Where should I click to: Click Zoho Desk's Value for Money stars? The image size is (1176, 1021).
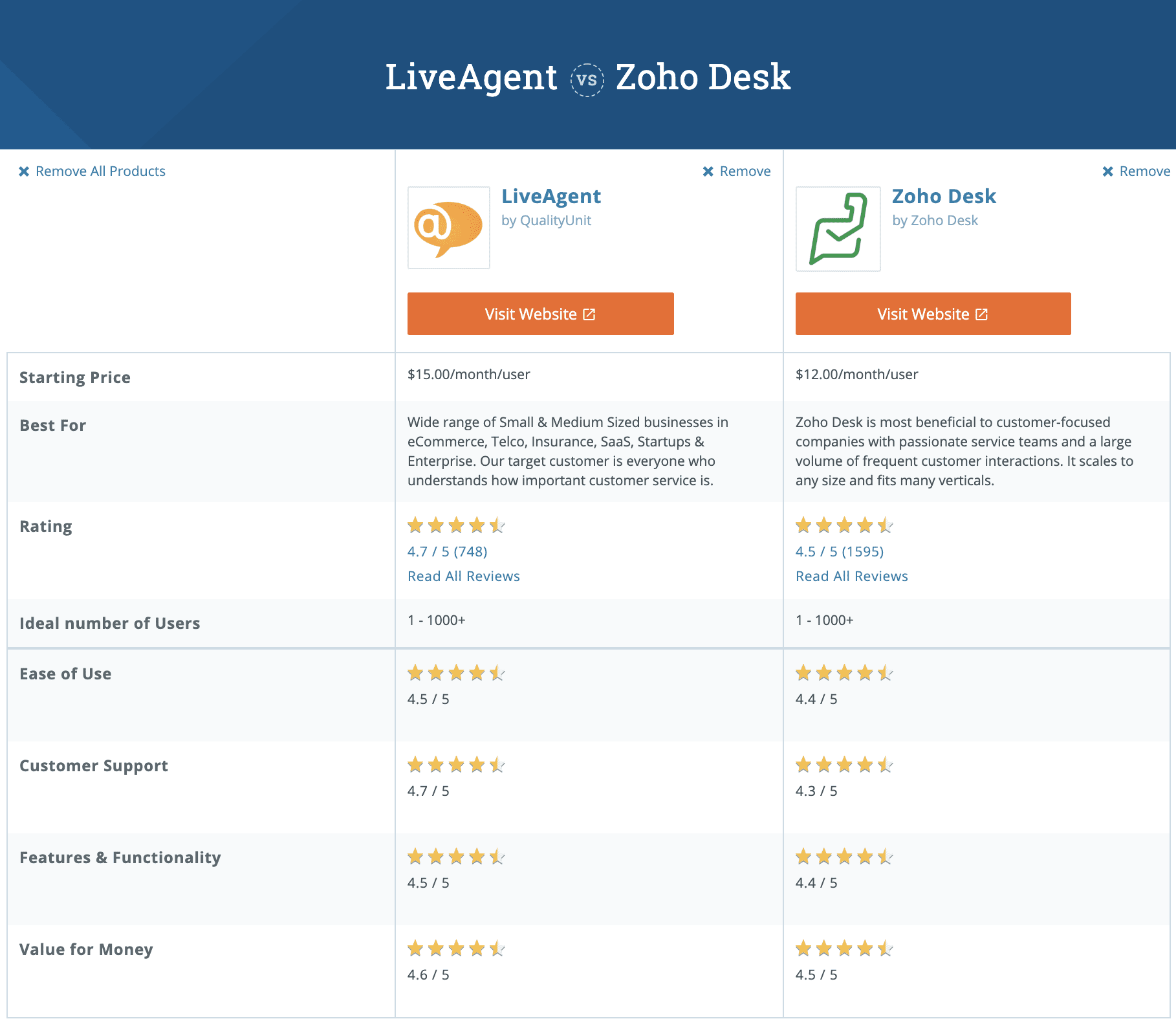[x=843, y=949]
